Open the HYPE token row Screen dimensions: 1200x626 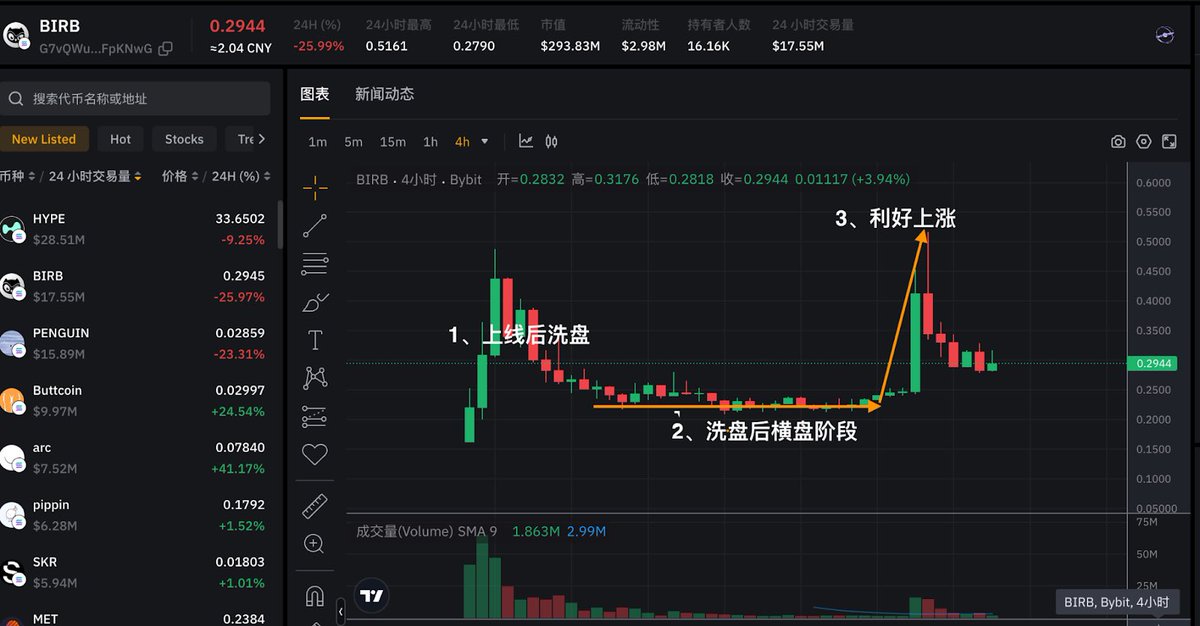coord(135,229)
